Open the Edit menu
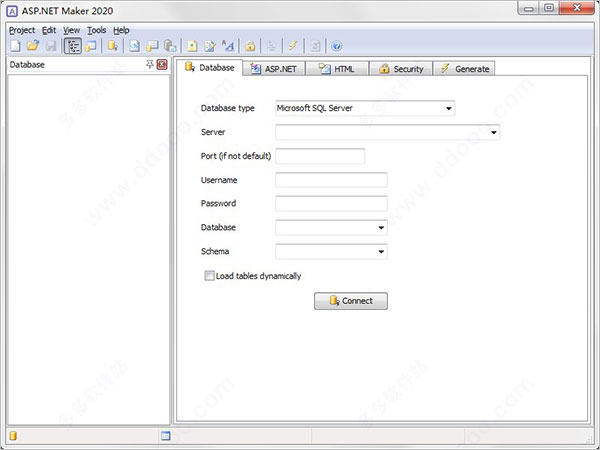 click(49, 30)
